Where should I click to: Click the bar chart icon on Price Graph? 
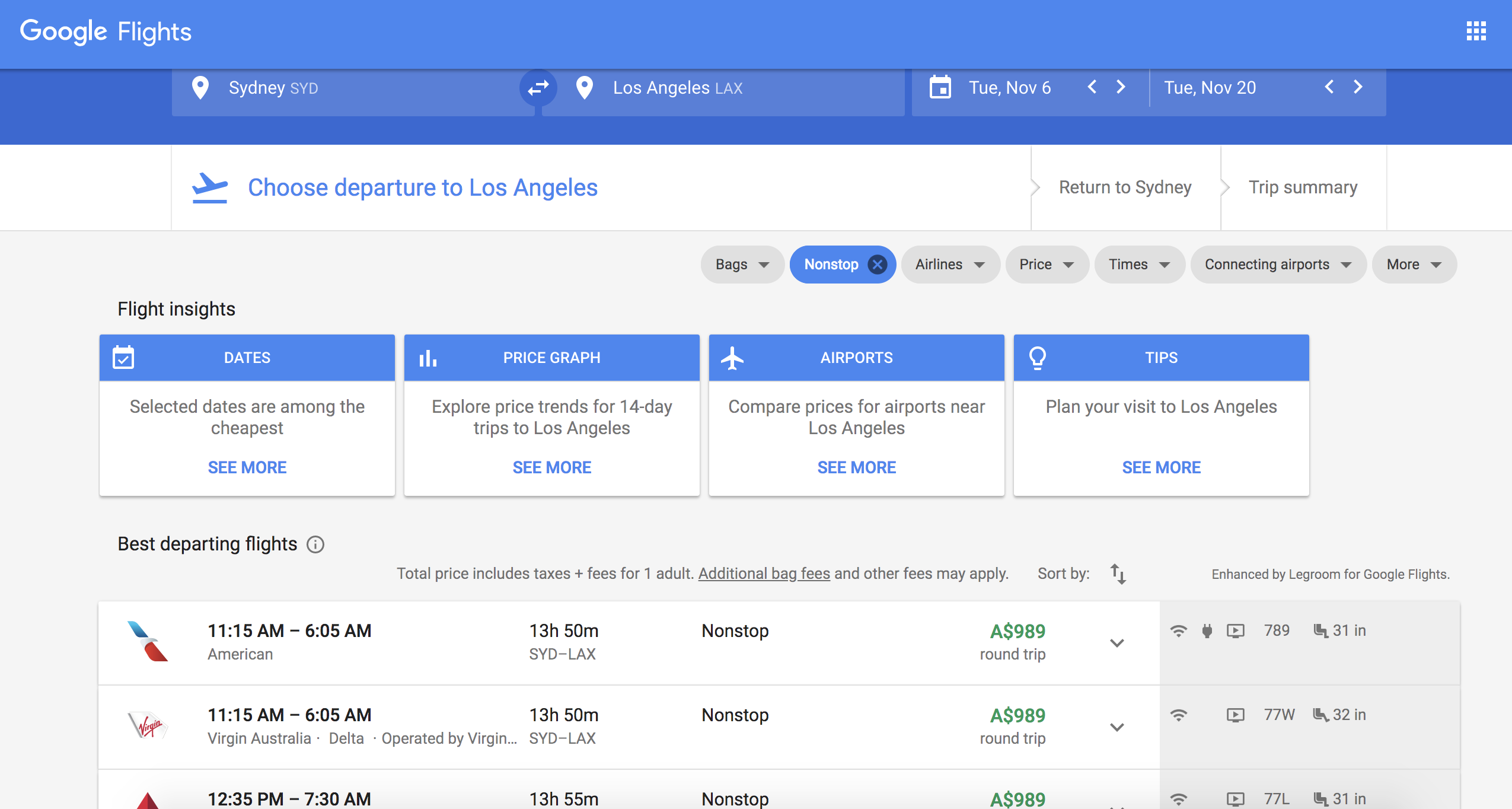[x=428, y=358]
